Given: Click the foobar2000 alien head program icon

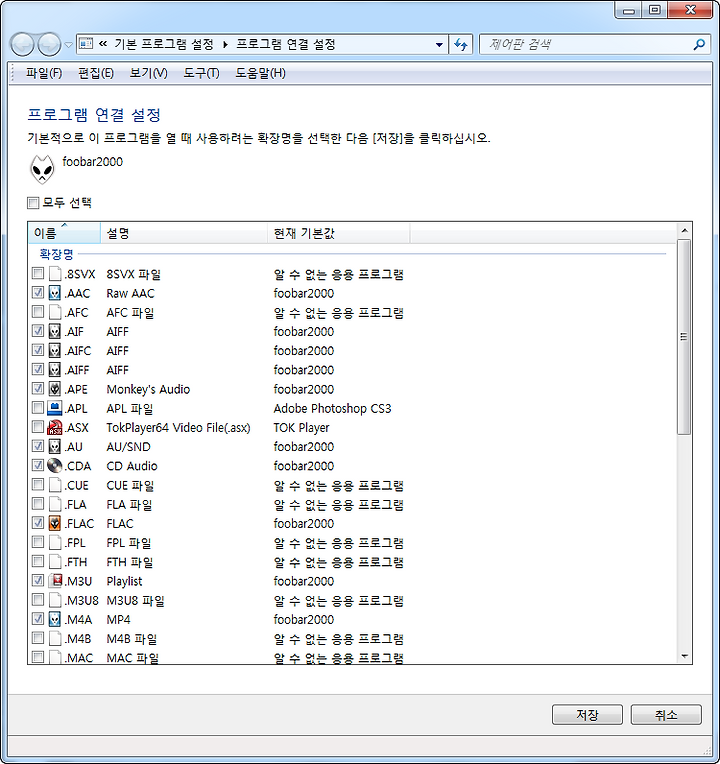Looking at the screenshot, I should coord(42,169).
